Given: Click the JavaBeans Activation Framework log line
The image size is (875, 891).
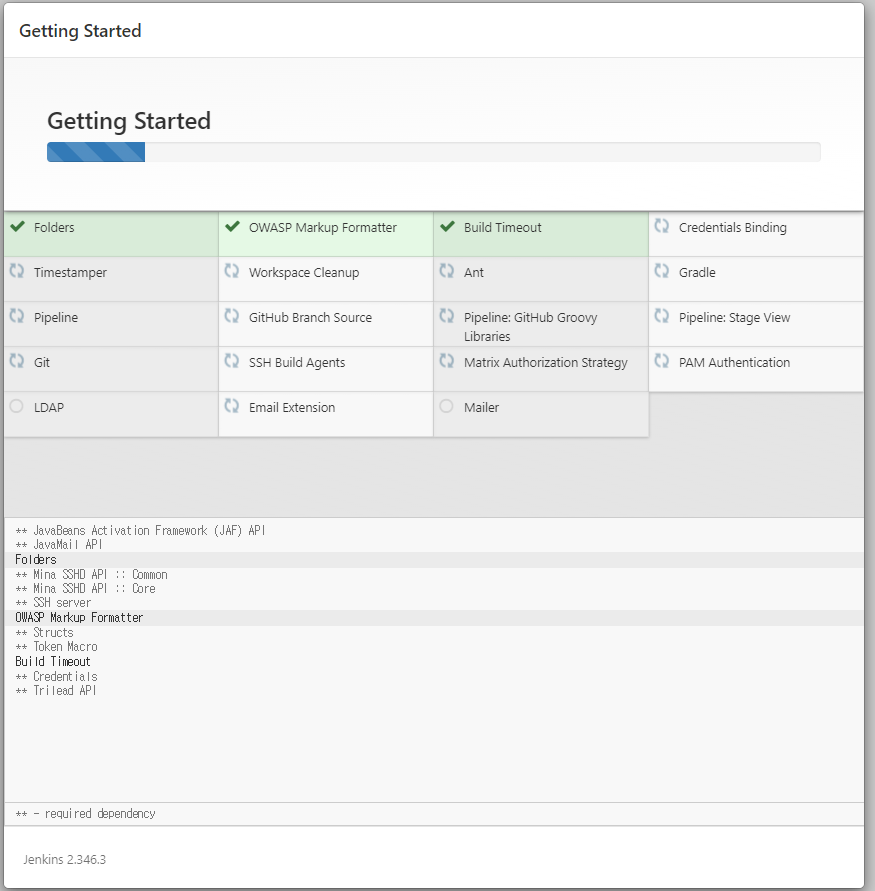Looking at the screenshot, I should (140, 530).
